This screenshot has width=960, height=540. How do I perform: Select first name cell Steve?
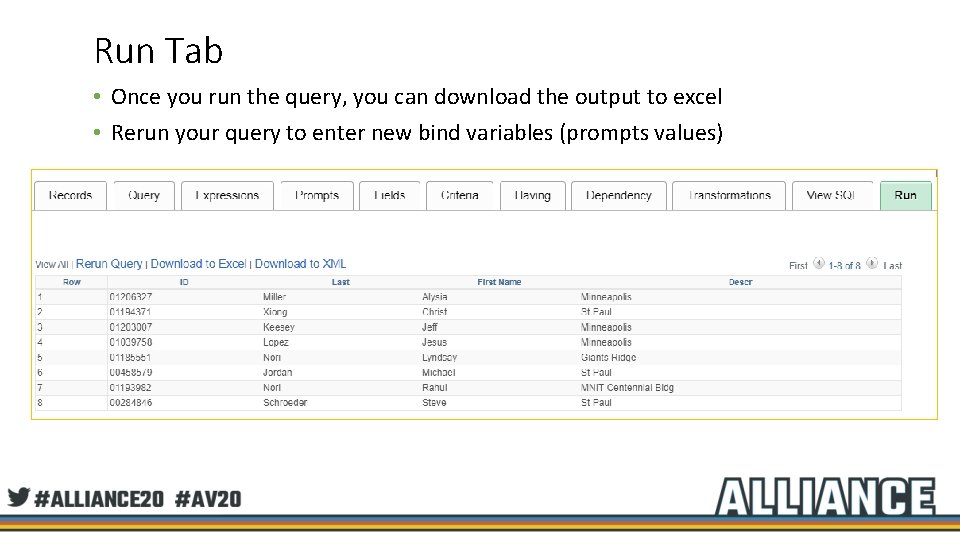[x=434, y=403]
